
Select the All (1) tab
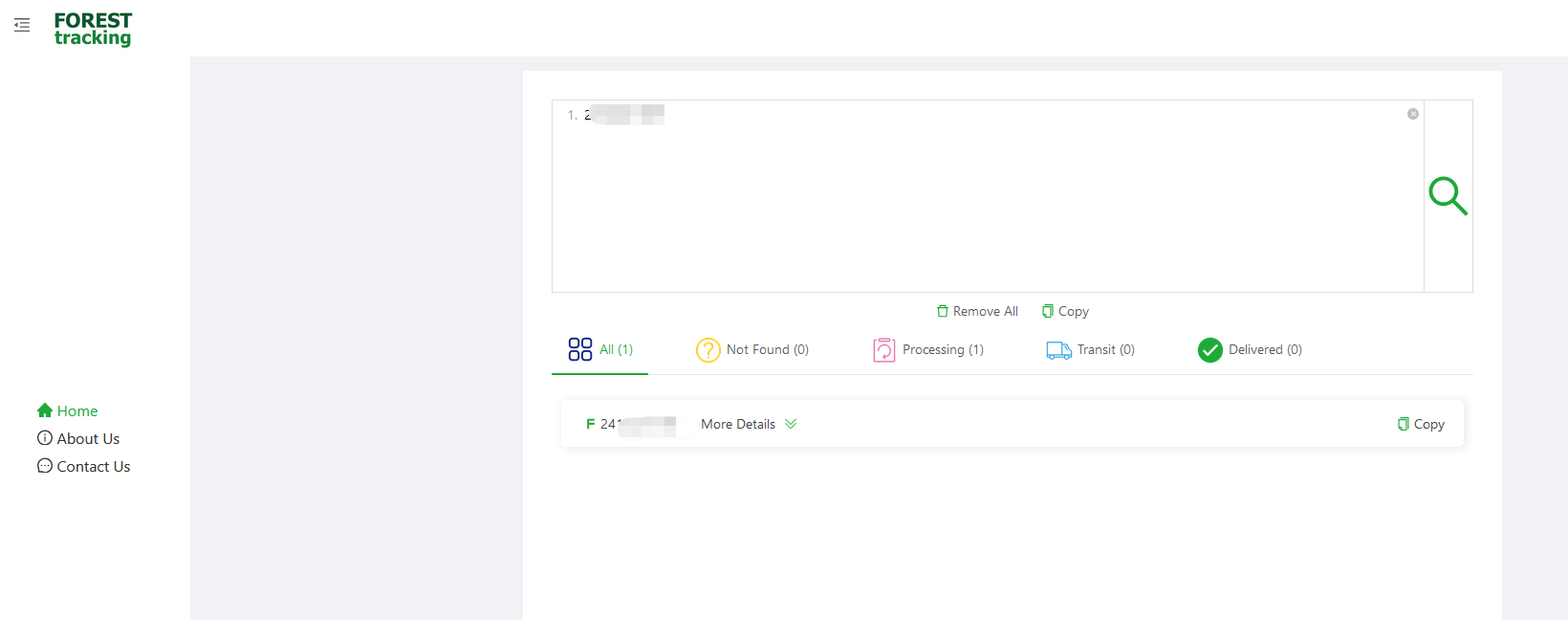click(x=601, y=350)
